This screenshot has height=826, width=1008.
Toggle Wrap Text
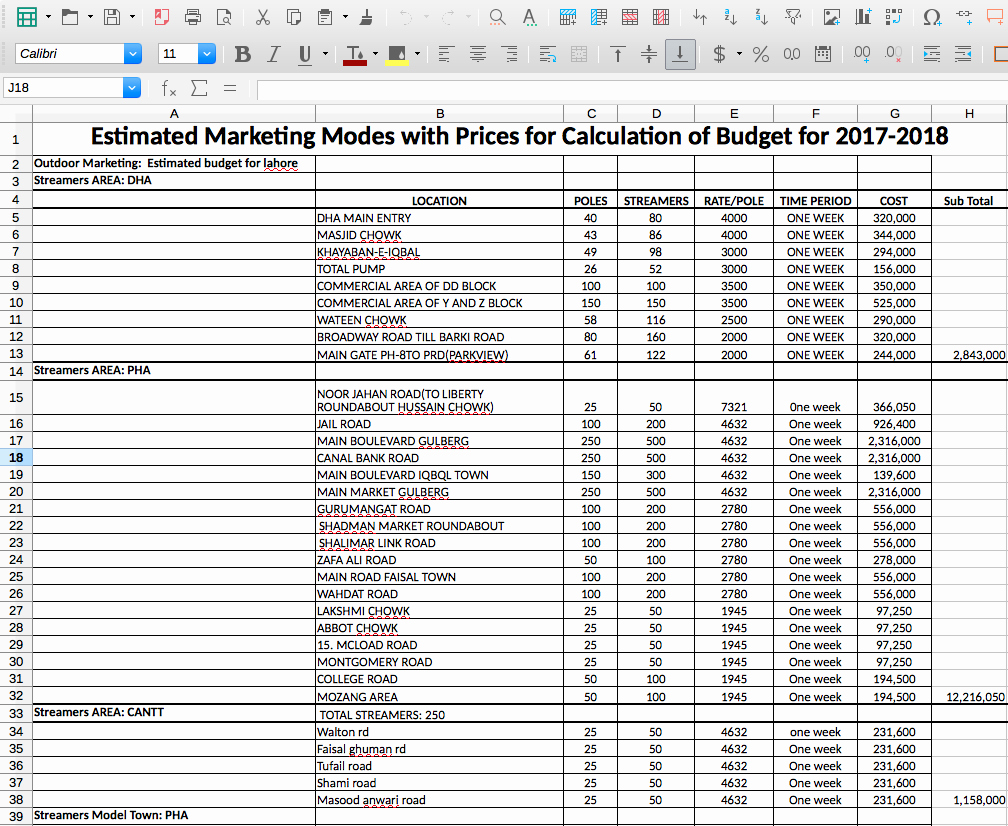pos(548,55)
